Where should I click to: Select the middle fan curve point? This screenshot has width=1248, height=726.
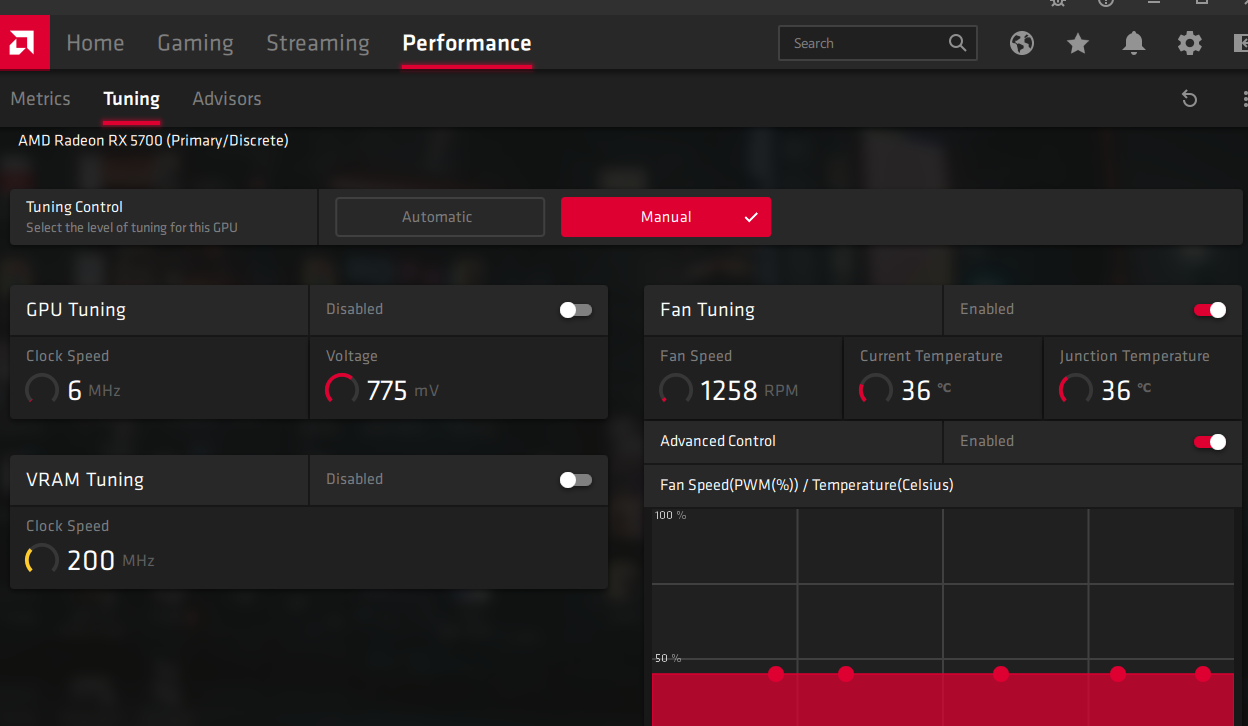tap(1001, 674)
